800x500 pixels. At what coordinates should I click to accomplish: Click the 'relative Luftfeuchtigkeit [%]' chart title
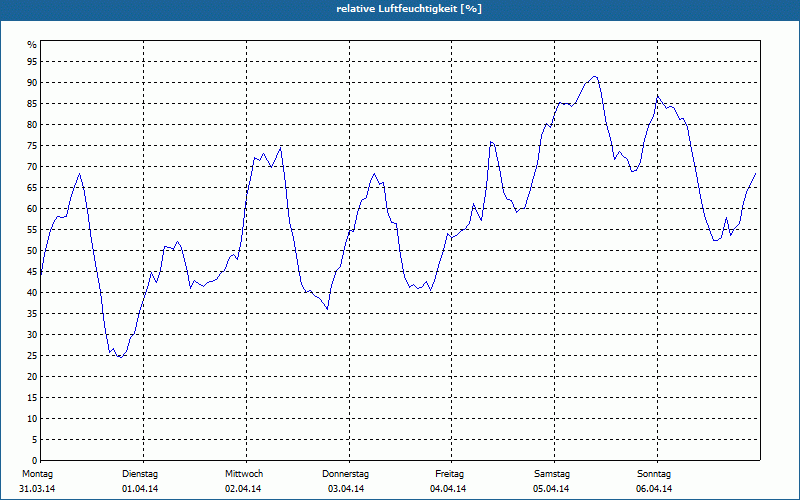coord(409,9)
